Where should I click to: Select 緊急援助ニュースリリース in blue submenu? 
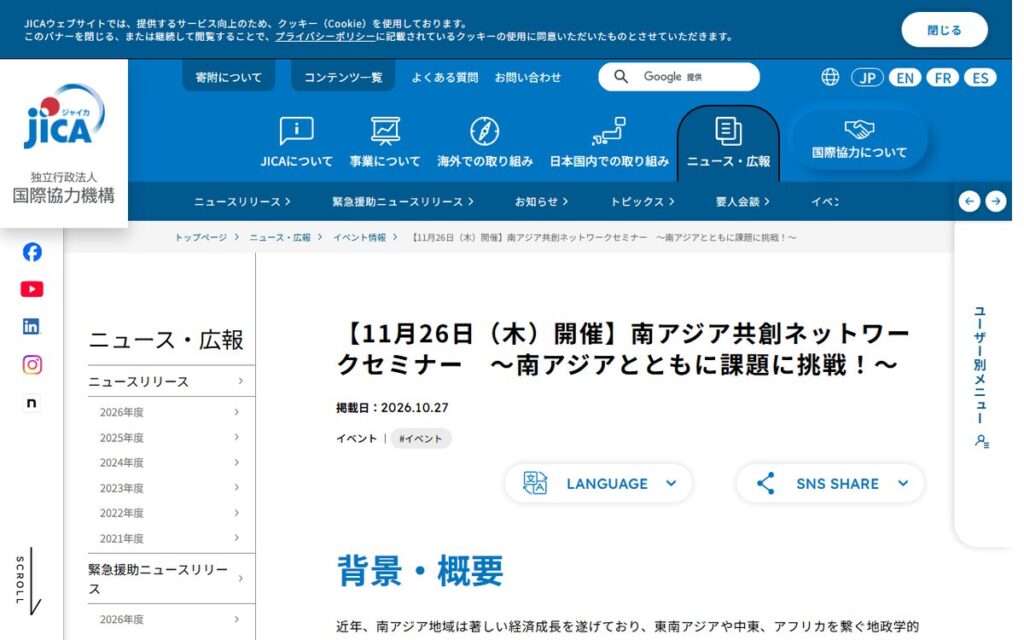pyautogui.click(x=403, y=202)
